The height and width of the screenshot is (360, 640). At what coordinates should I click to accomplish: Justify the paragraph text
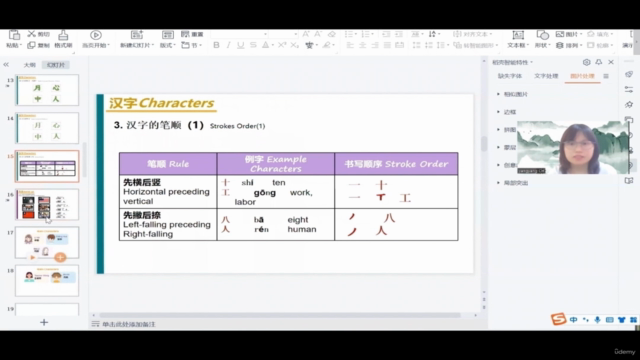[x=387, y=45]
